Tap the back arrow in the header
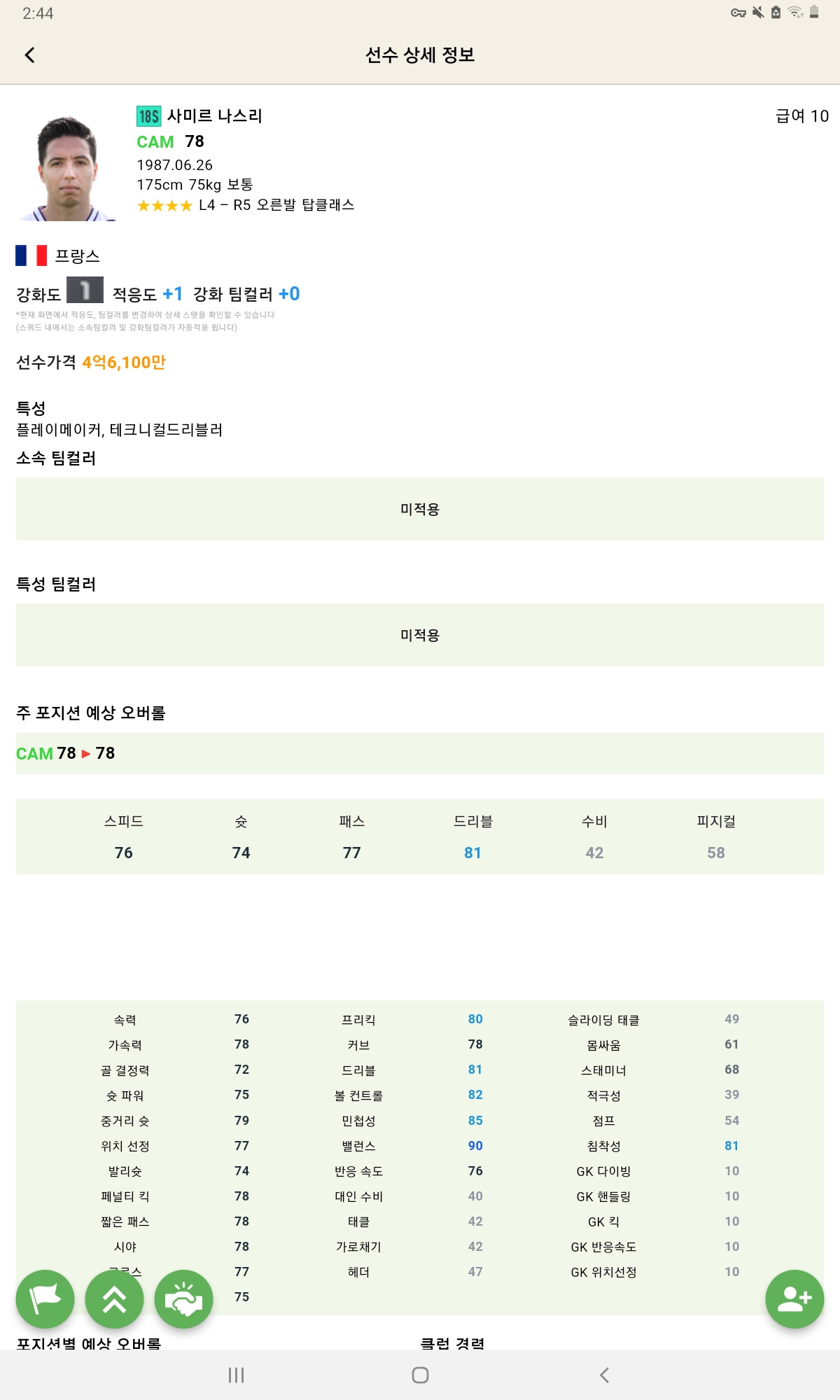This screenshot has width=840, height=1400. pos(29,55)
